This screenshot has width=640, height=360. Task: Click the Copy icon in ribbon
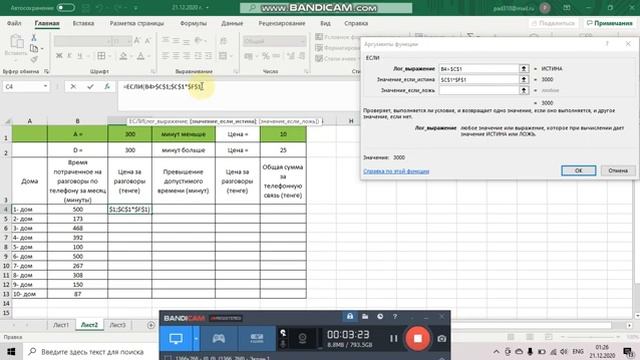pyautogui.click(x=34, y=49)
